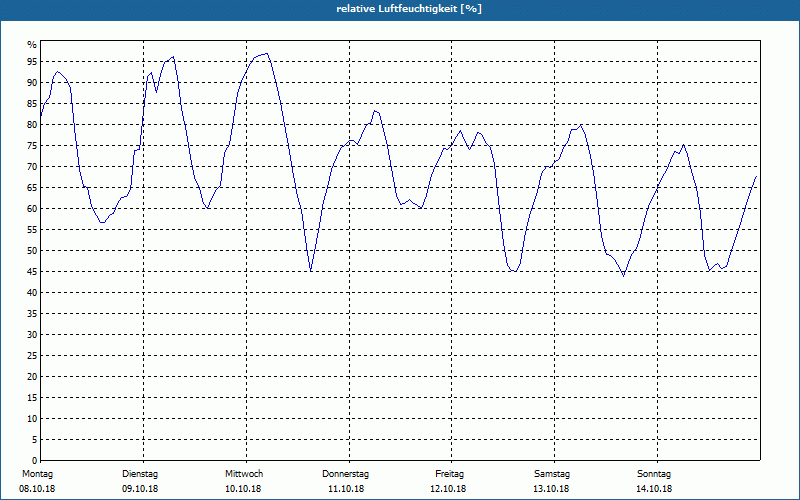
Task: Click the 65 value on the vertical axis
Action: coord(32,188)
